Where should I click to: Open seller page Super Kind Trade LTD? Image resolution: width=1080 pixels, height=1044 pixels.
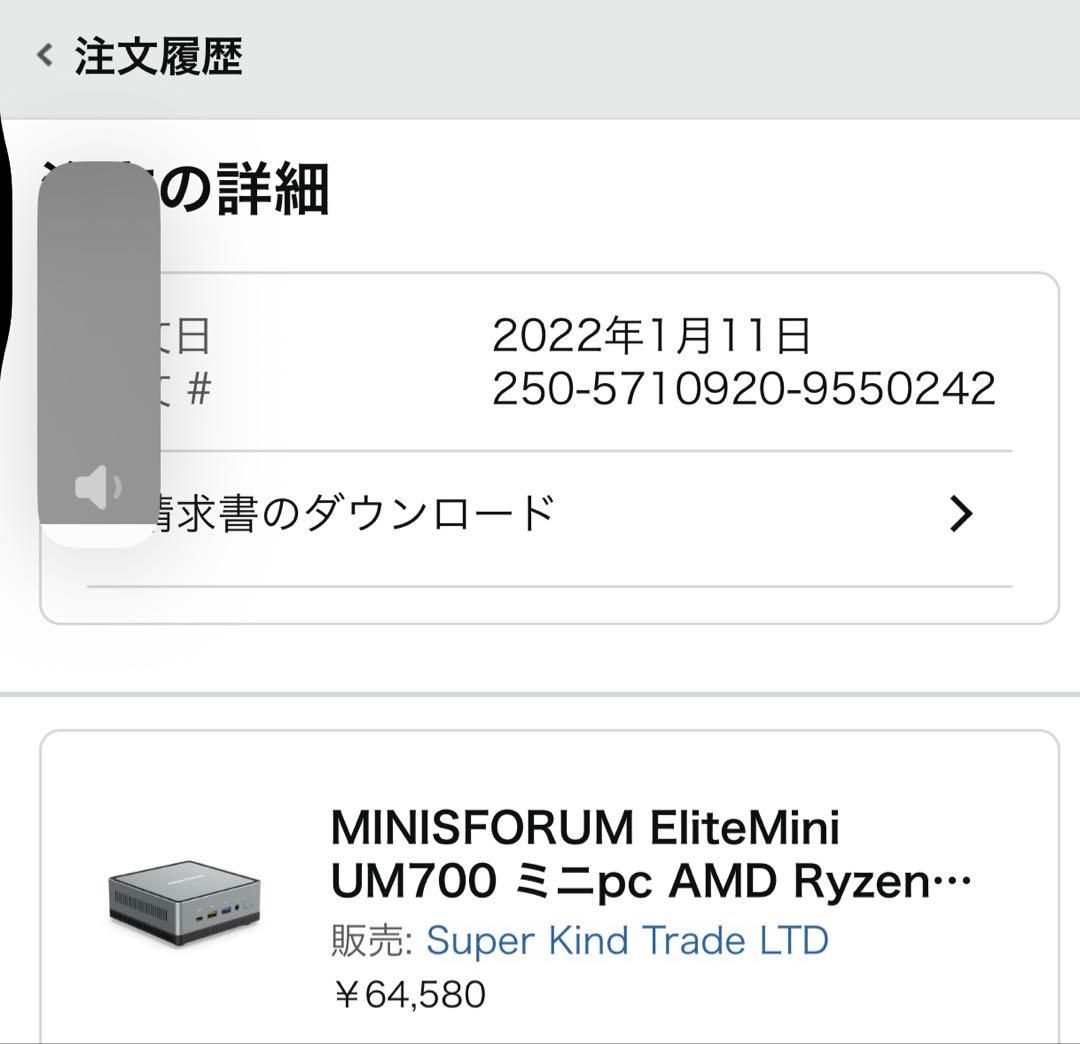(628, 940)
